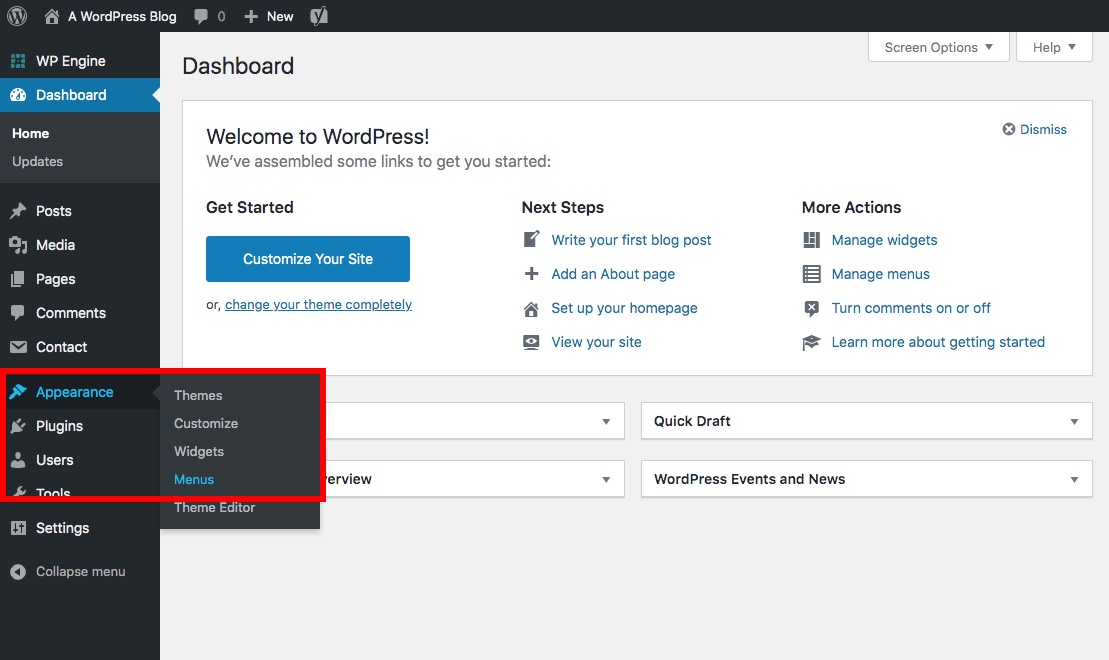
Task: Click the plus icon beside Add an About page
Action: 531,274
